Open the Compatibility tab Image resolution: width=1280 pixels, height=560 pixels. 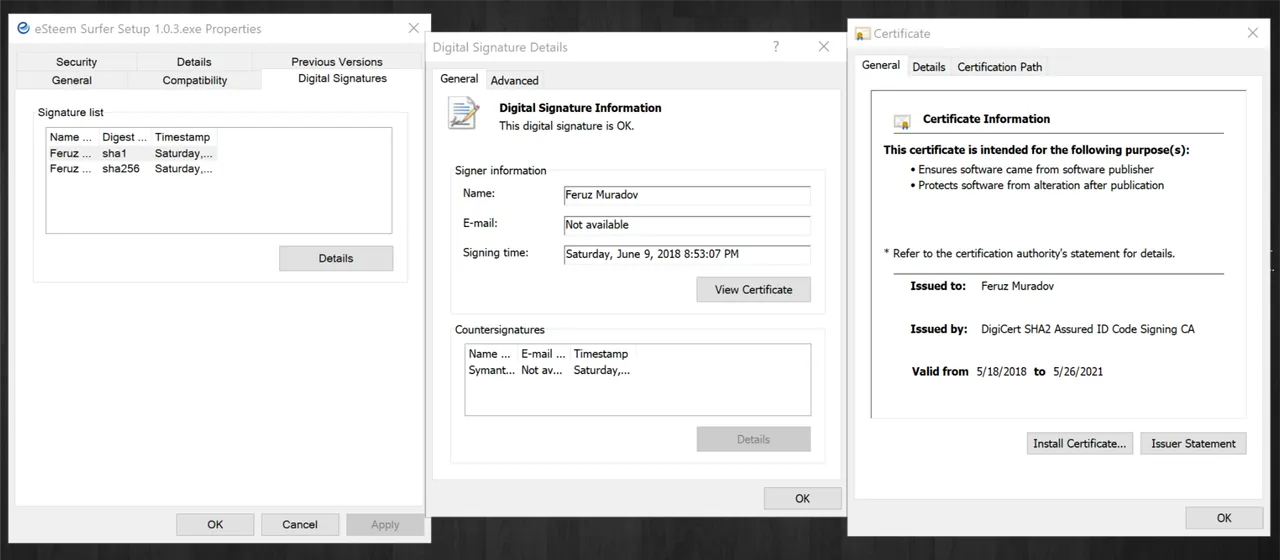click(195, 80)
